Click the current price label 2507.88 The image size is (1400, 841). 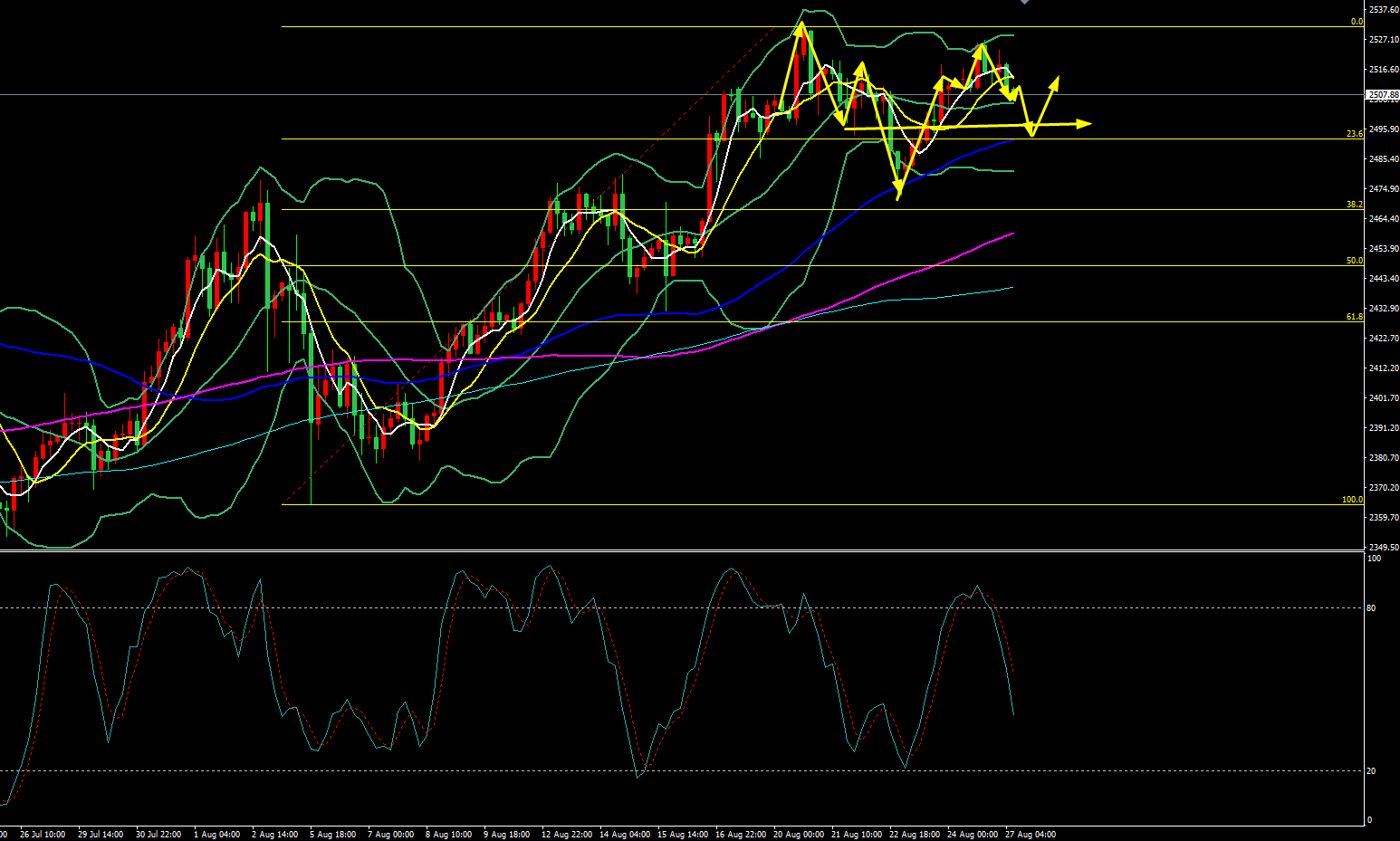pos(1383,94)
